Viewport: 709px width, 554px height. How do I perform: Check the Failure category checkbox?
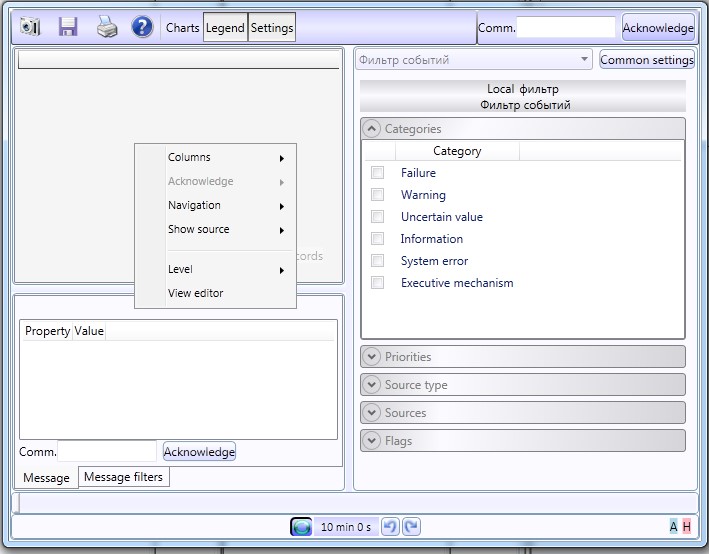pos(377,172)
